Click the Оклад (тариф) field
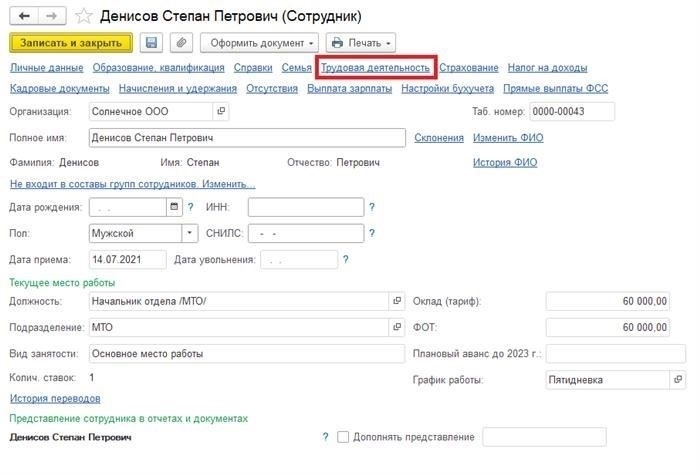Viewport: 700px width, 475px height. (x=608, y=301)
